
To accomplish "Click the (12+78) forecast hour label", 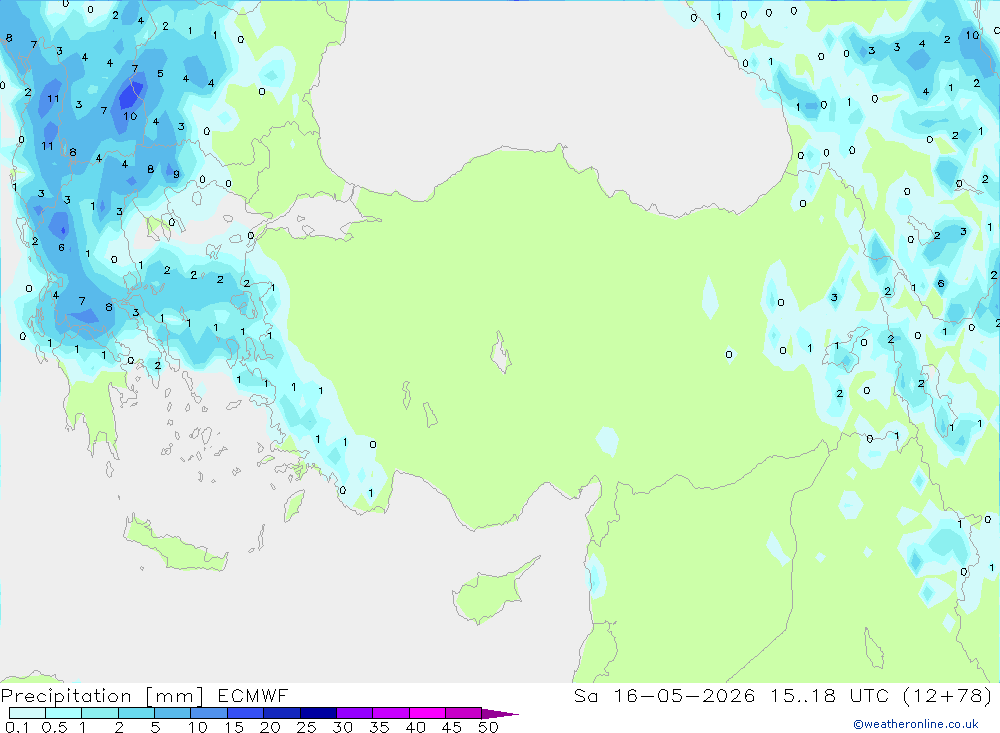I will pos(948,696).
